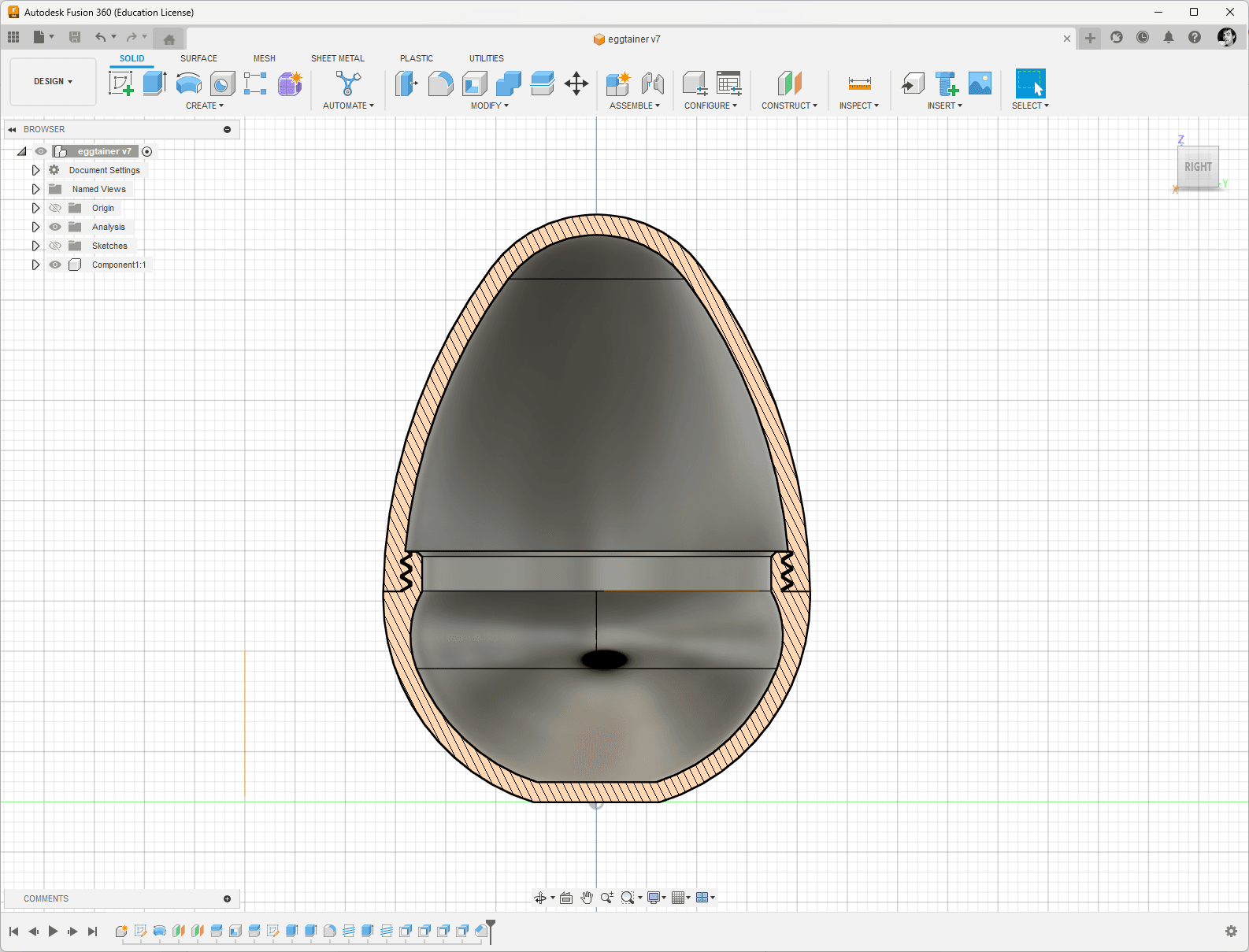
Task: Click the Select tool icon
Action: (x=1030, y=83)
